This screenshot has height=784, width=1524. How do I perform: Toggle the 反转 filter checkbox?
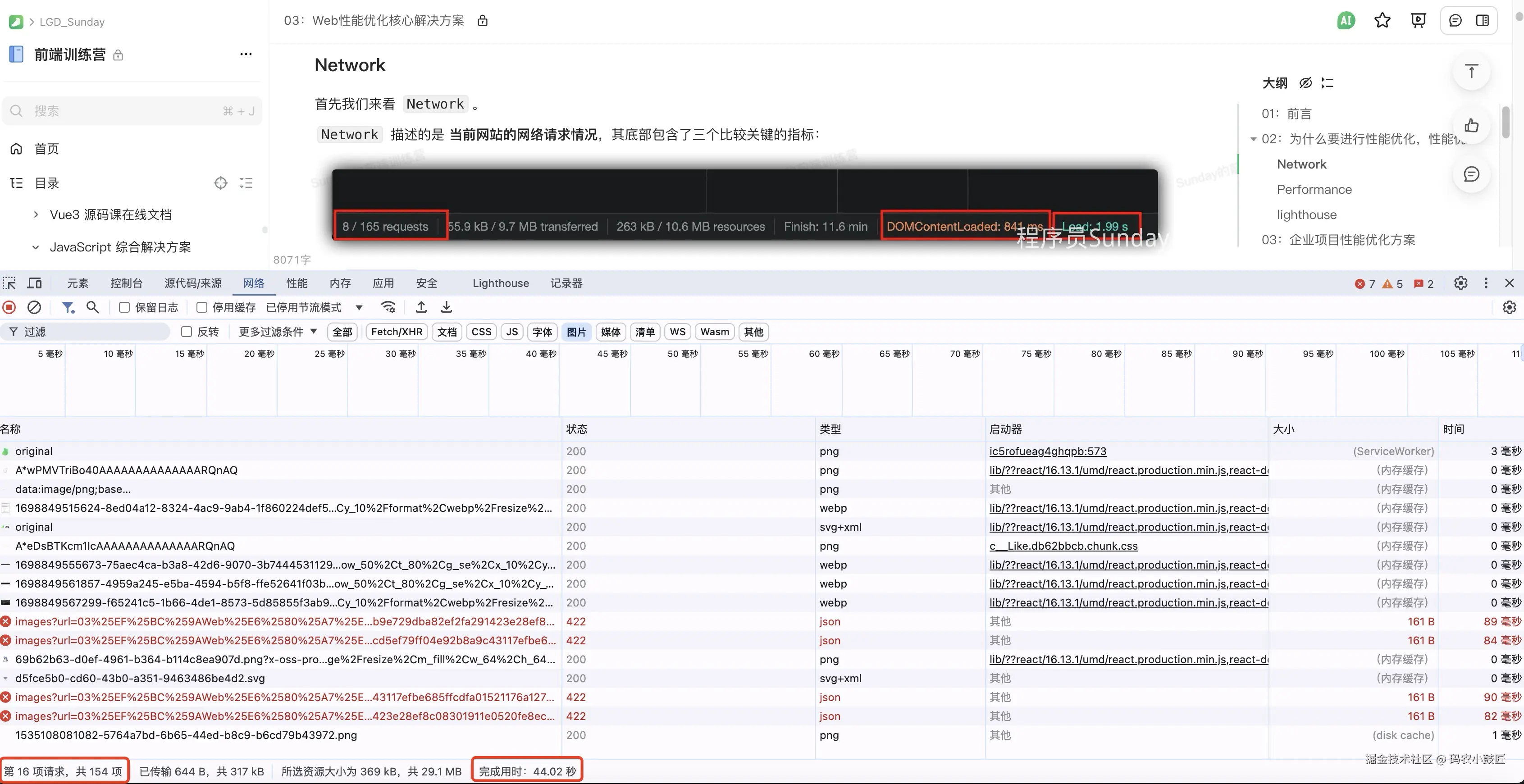pos(187,331)
